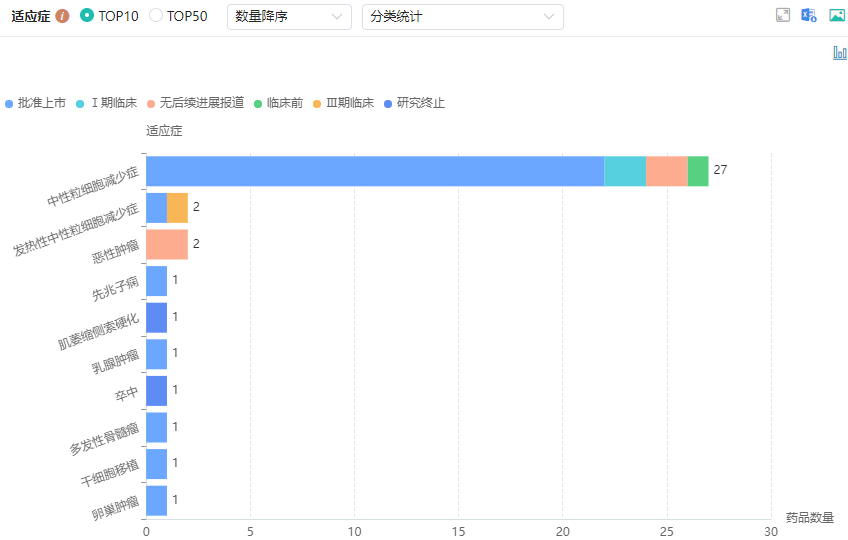
Task: Select the TOP10 radio button
Action: click(x=87, y=16)
